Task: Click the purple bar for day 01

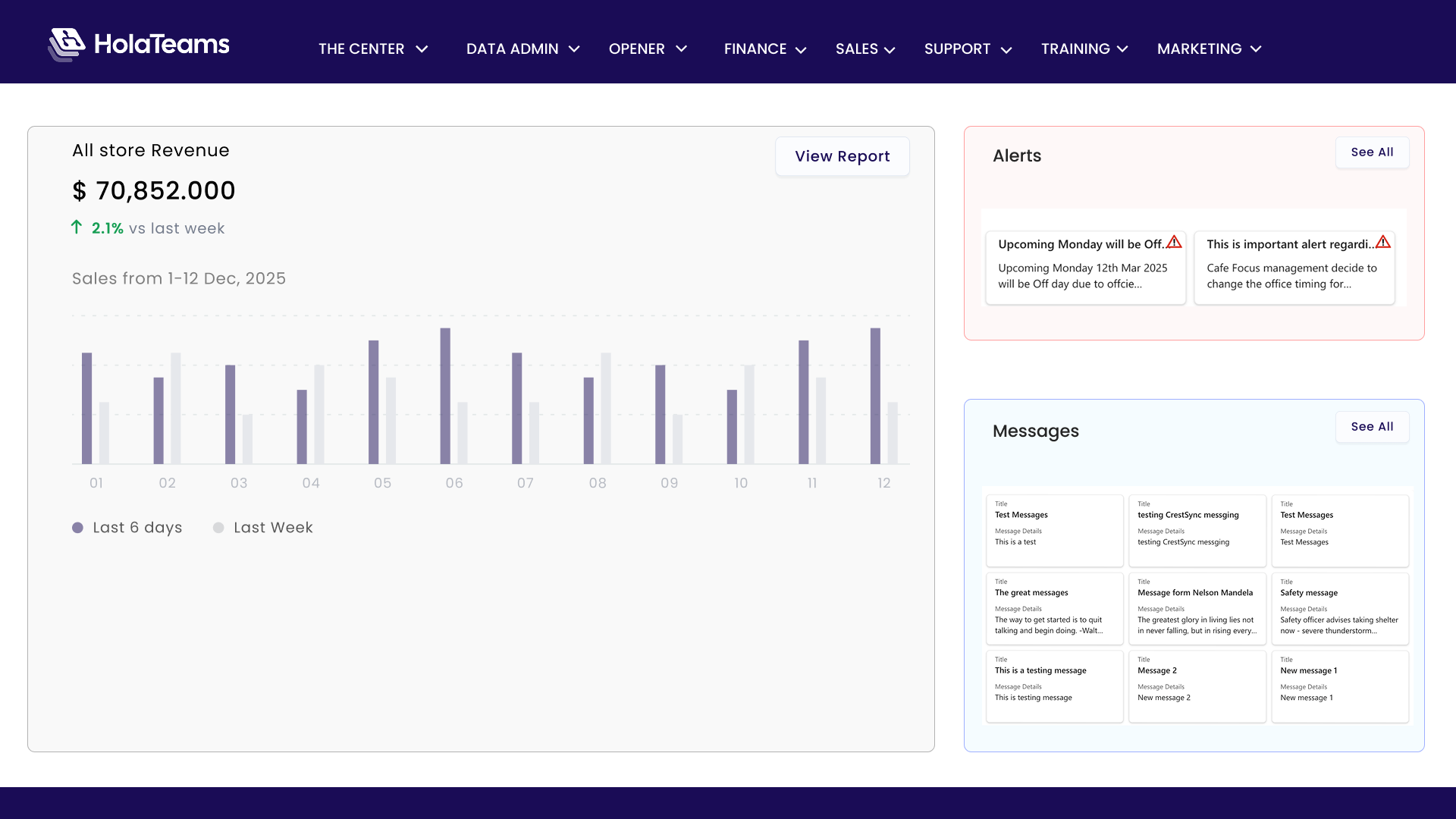Action: (86, 408)
